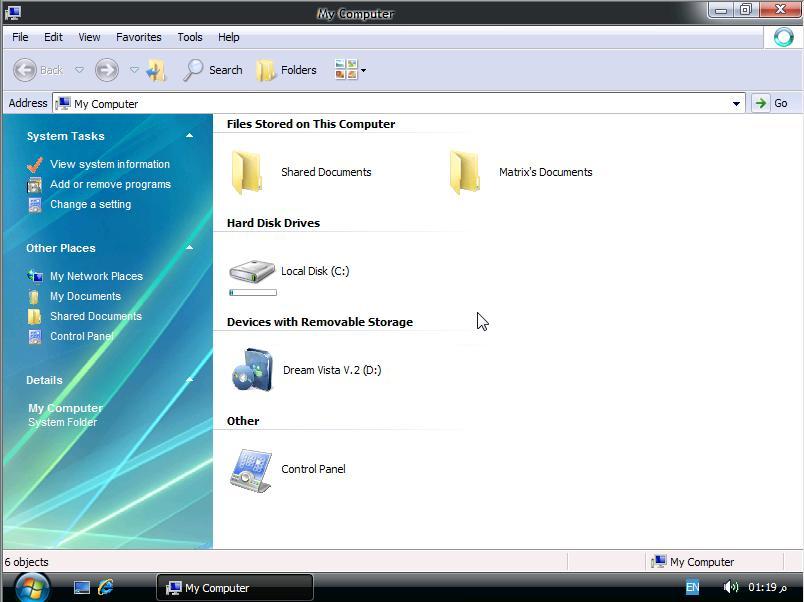Image resolution: width=804 pixels, height=602 pixels.
Task: Launch Internet Explorer from the taskbar
Action: pyautogui.click(x=105, y=588)
